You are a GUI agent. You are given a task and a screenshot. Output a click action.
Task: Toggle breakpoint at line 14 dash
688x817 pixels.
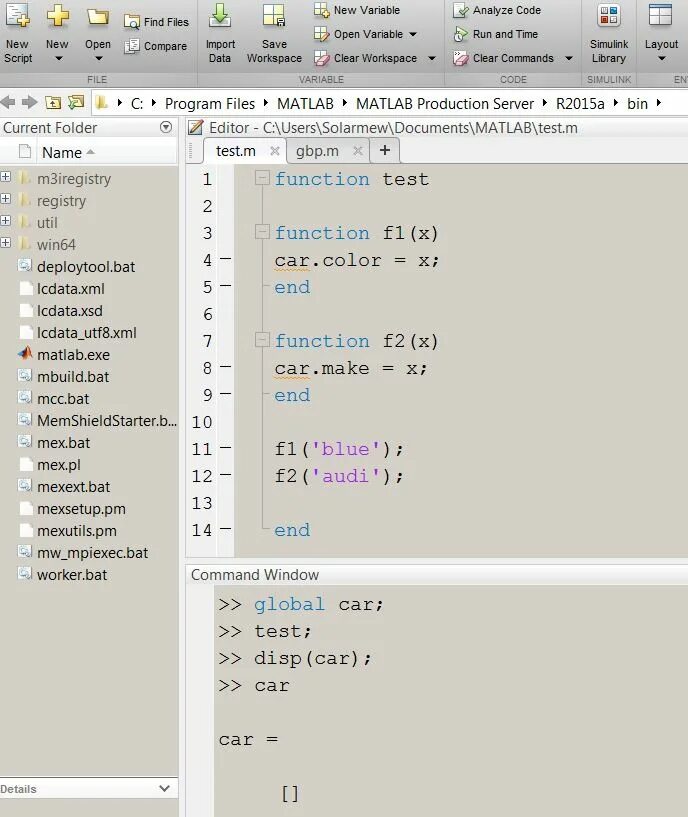[x=226, y=528]
